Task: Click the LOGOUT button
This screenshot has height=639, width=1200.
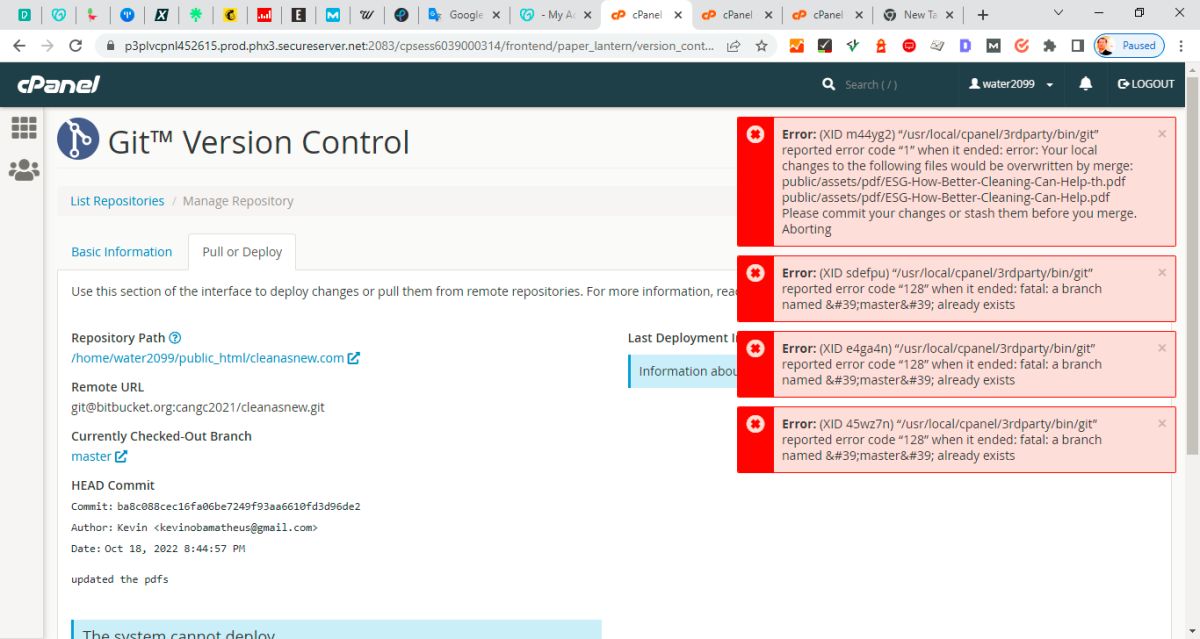Action: (x=1146, y=84)
